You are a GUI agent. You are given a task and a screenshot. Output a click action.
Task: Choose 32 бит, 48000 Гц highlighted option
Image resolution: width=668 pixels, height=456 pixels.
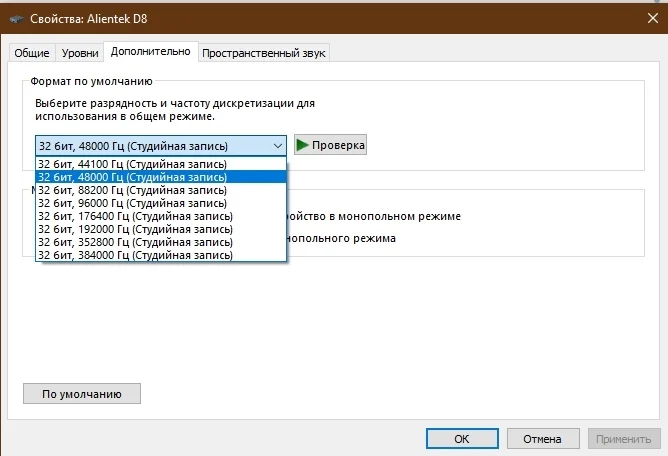pyautogui.click(x=161, y=177)
